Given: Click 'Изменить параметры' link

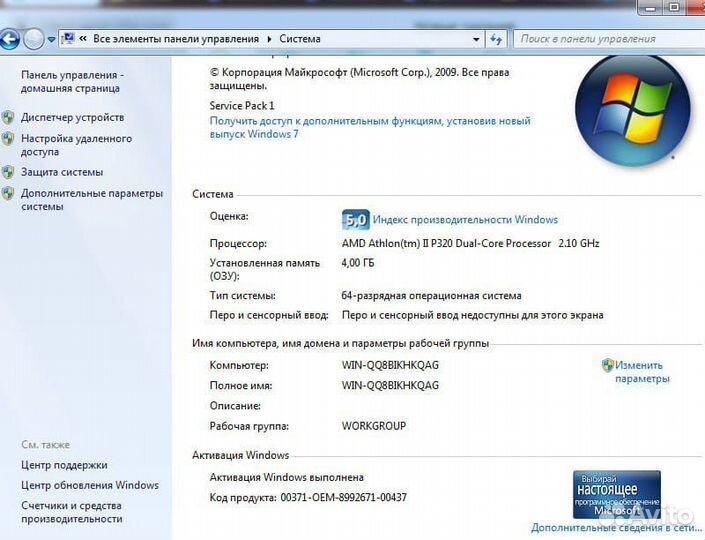Looking at the screenshot, I should coord(642,372).
